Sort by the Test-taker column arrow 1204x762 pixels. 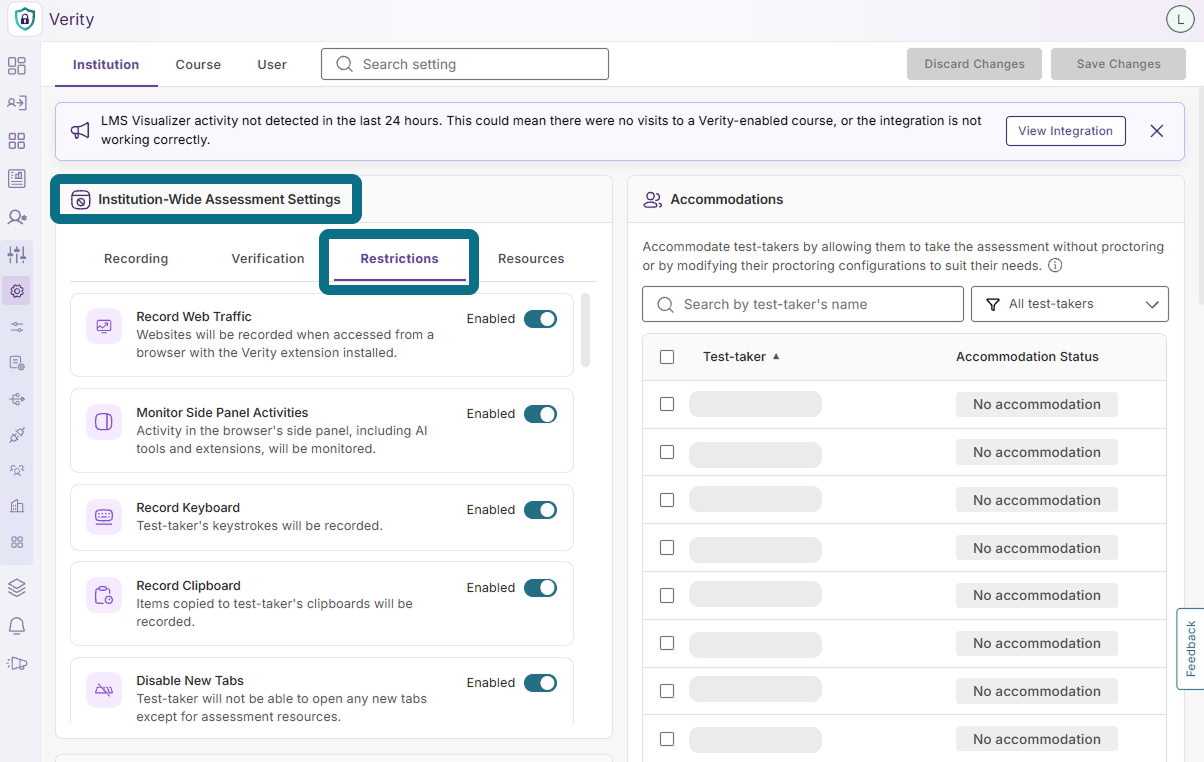776,356
